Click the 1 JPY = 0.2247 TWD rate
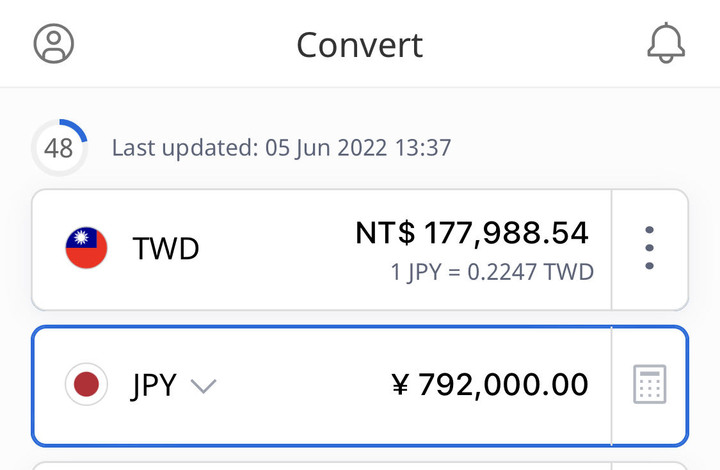The width and height of the screenshot is (720, 470). click(493, 272)
